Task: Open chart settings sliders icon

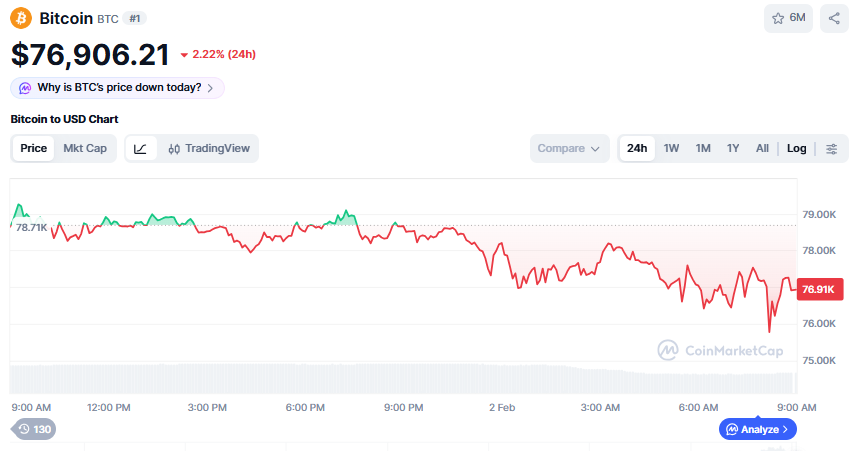Action: [x=831, y=148]
